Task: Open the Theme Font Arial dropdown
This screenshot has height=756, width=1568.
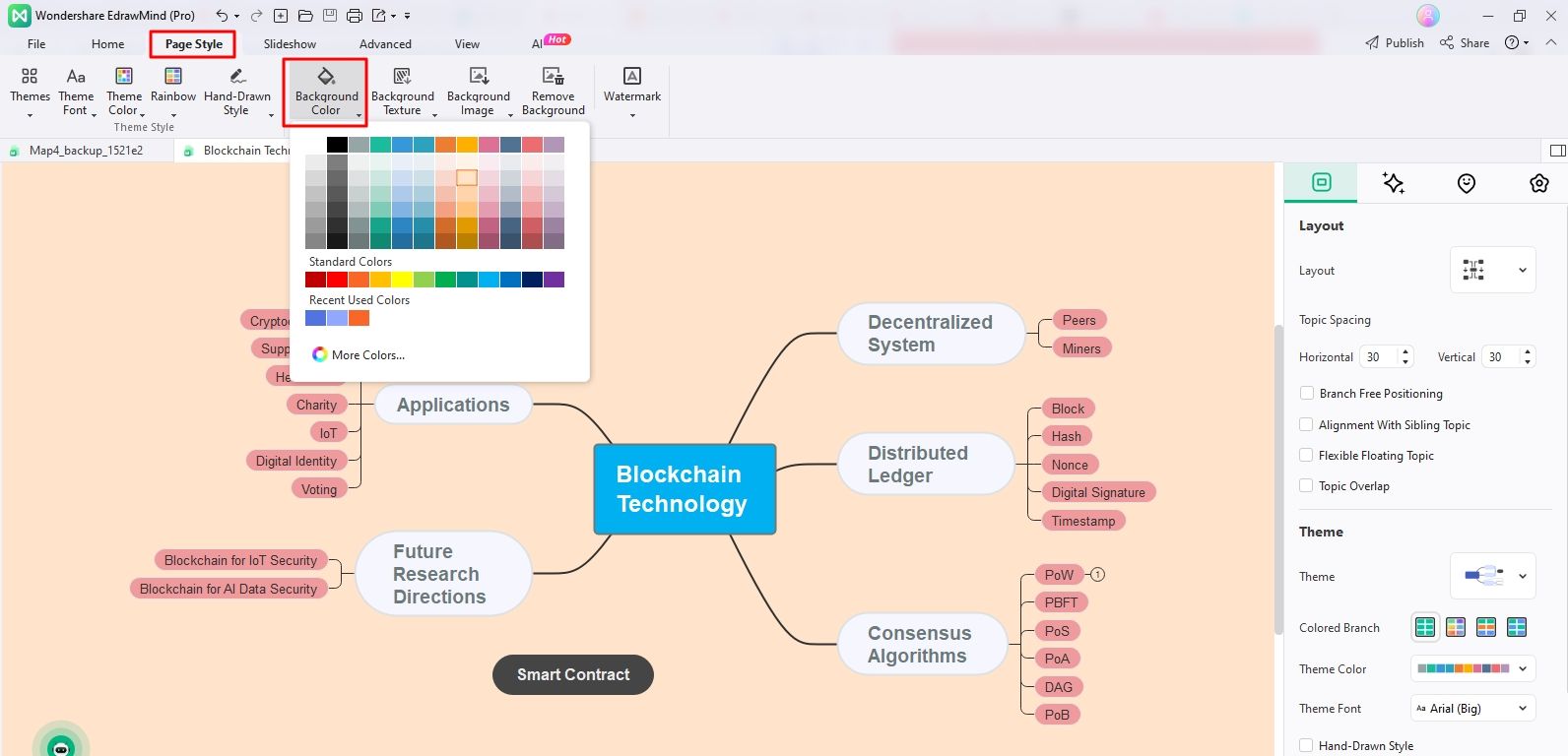Action: pos(1472,708)
